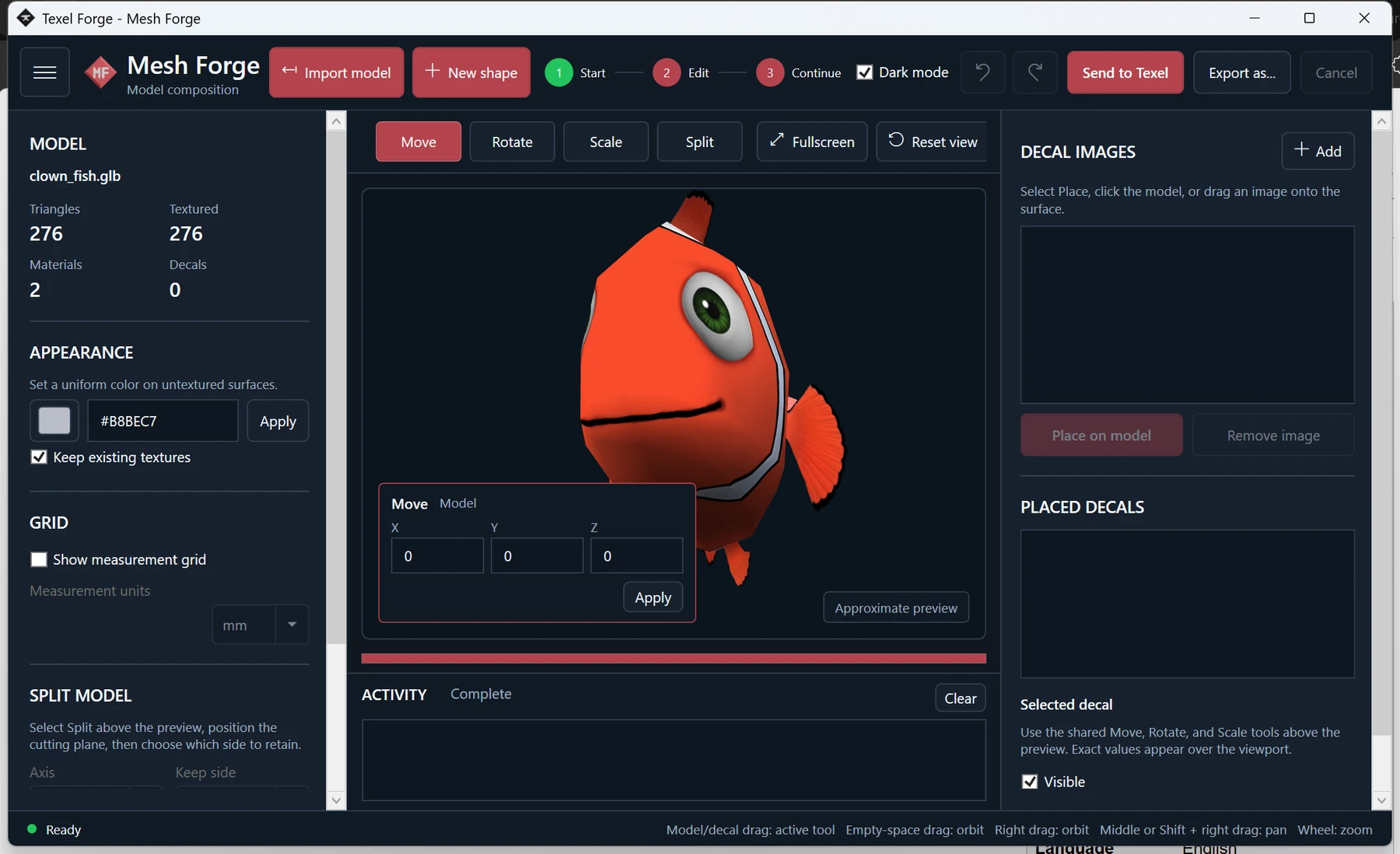The width and height of the screenshot is (1400, 854).
Task: Toggle Visible checkbox for selected decal
Action: [1030, 782]
